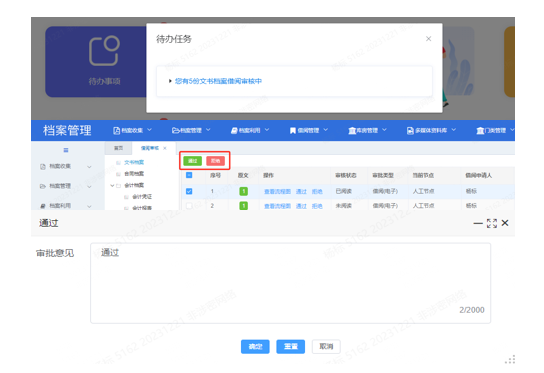Uncheck the row 1 checkbox
The width and height of the screenshot is (544, 373).
pyautogui.click(x=189, y=191)
